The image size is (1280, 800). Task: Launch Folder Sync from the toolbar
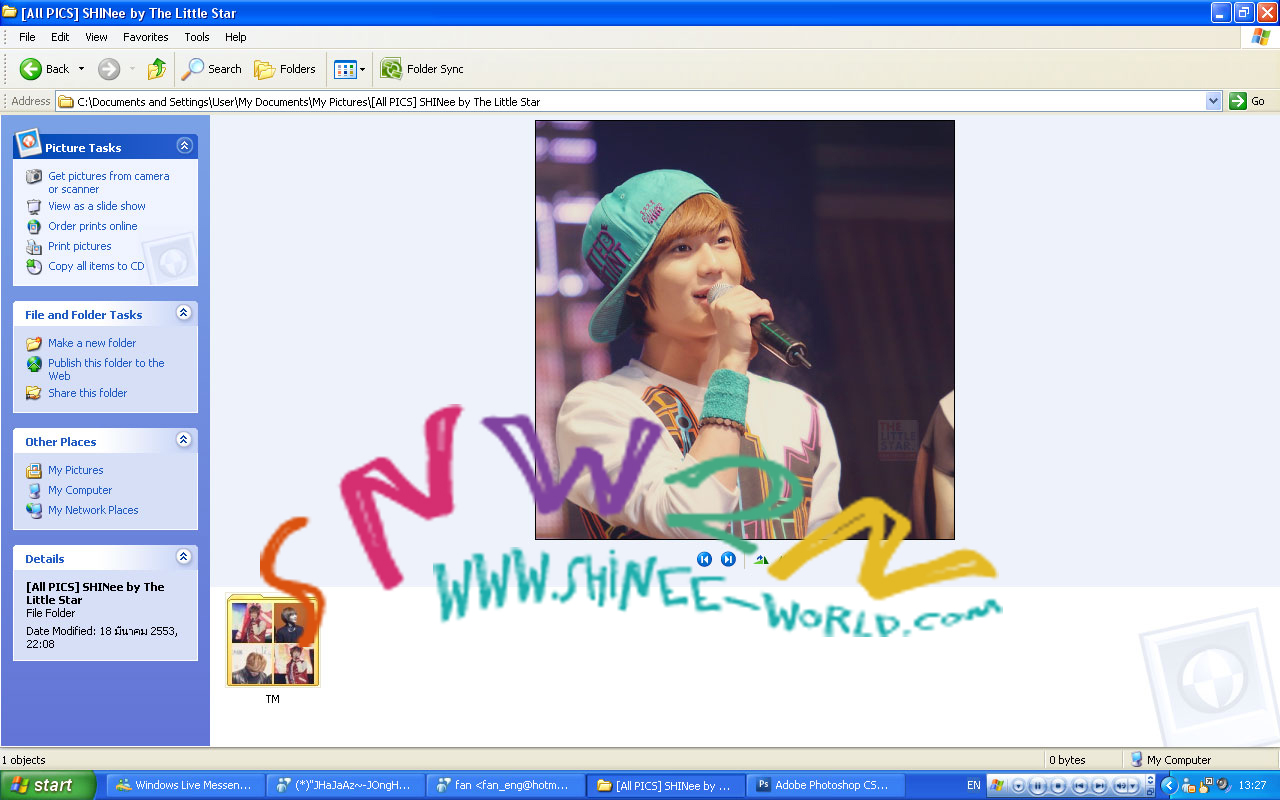(x=422, y=69)
